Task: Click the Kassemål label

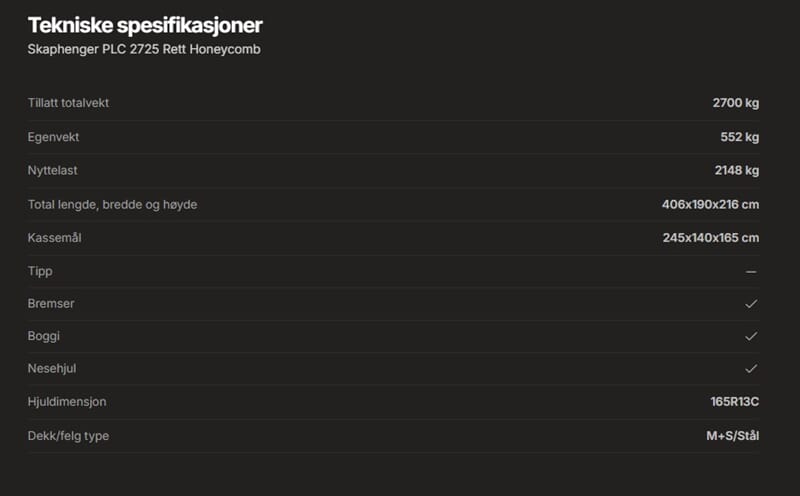Action: (55, 237)
